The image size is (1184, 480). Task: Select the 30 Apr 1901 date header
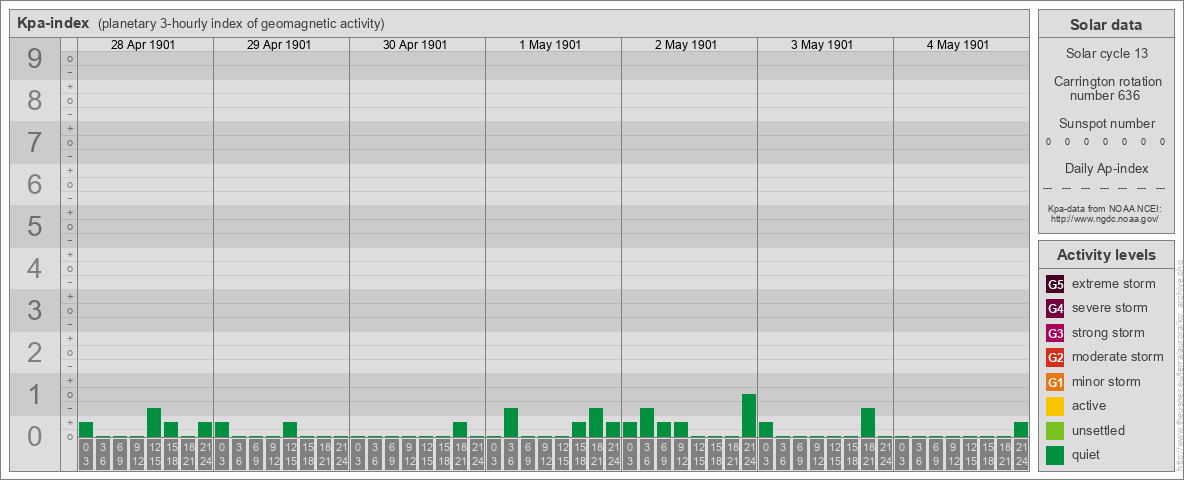pos(415,45)
